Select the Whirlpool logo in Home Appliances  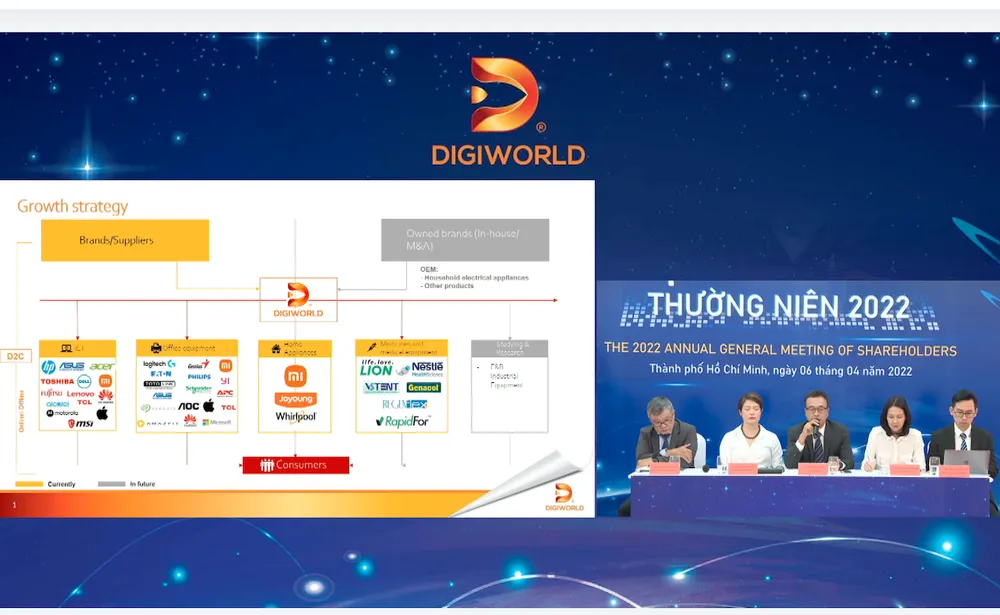295,415
